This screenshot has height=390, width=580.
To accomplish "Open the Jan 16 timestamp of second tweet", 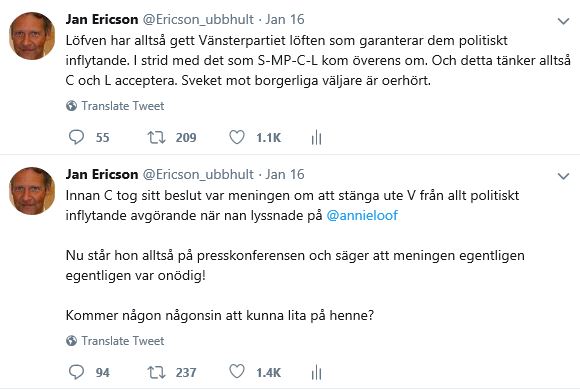I will (285, 174).
